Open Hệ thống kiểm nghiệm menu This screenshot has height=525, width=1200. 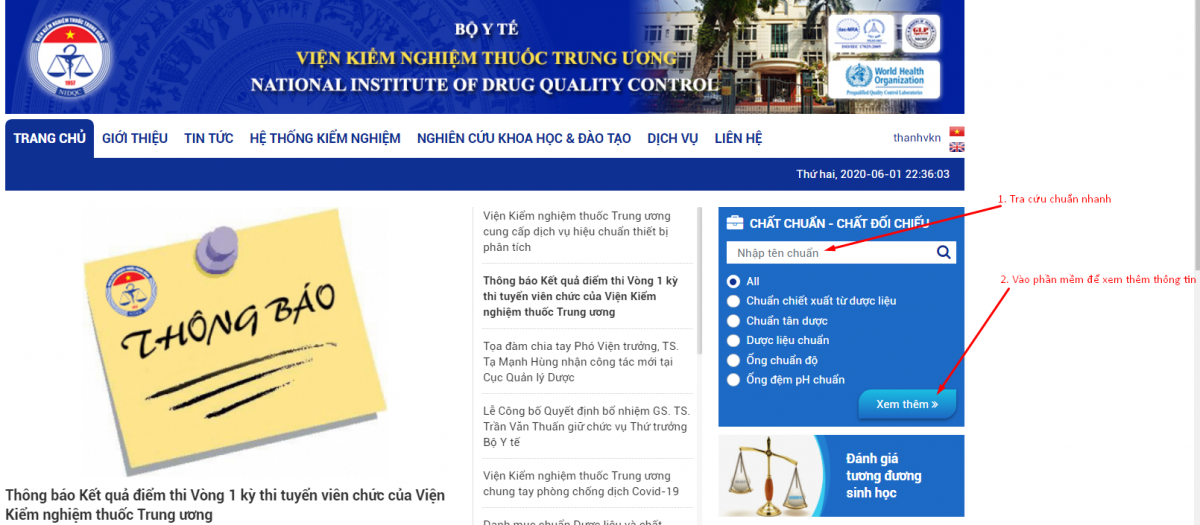click(x=325, y=139)
